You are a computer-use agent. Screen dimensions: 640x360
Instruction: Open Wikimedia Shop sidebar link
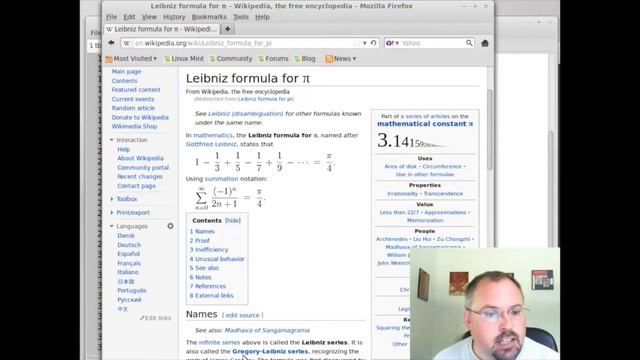pyautogui.click(x=134, y=127)
